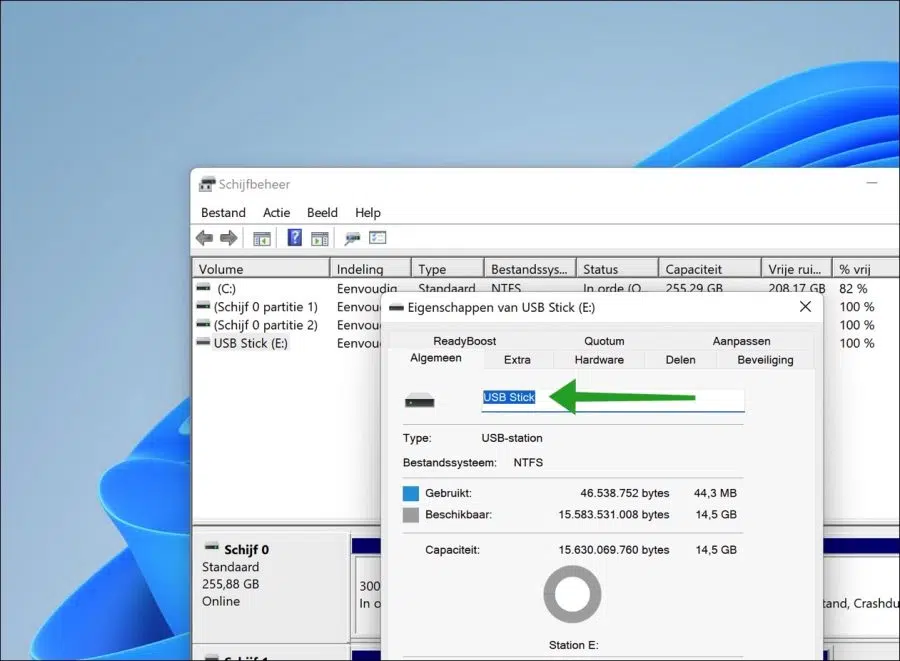
Task: Switch to the Aanpassen tab
Action: click(741, 341)
